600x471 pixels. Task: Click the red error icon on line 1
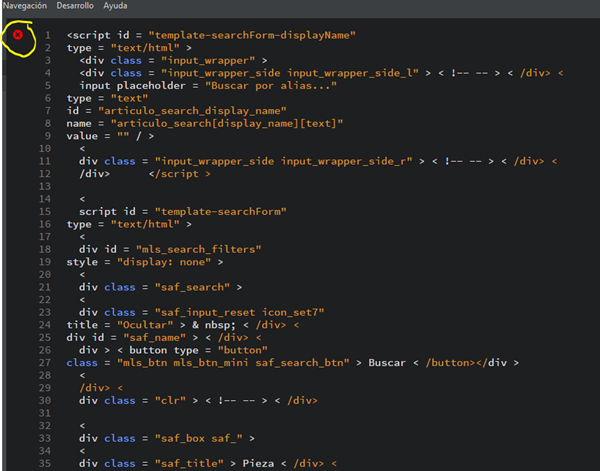click(18, 35)
